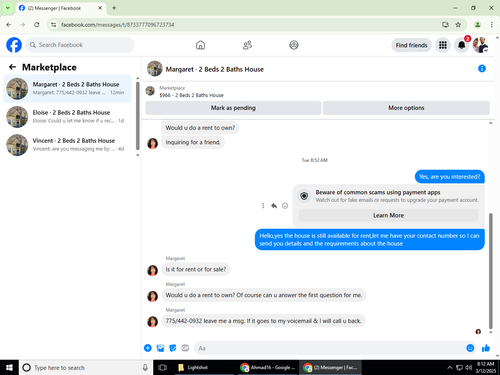The width and height of the screenshot is (500, 375).
Task: Open more actions plus icon in composer
Action: click(x=148, y=348)
